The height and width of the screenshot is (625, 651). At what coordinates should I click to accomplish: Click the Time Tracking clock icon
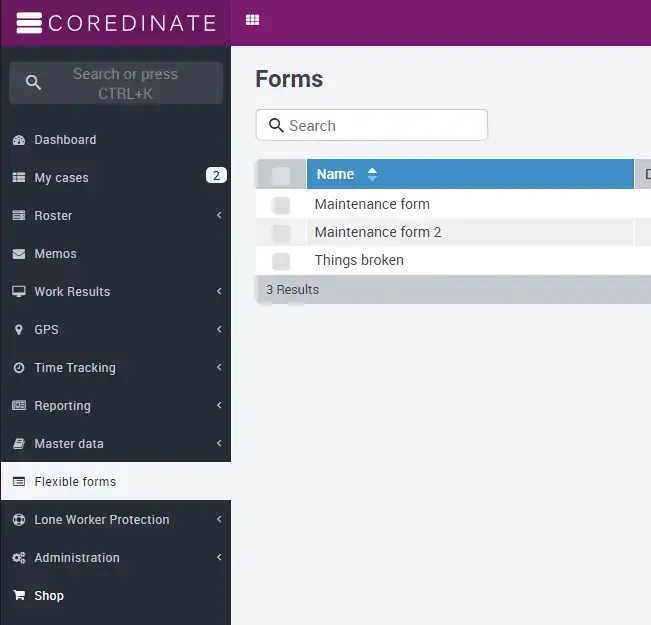(x=19, y=368)
